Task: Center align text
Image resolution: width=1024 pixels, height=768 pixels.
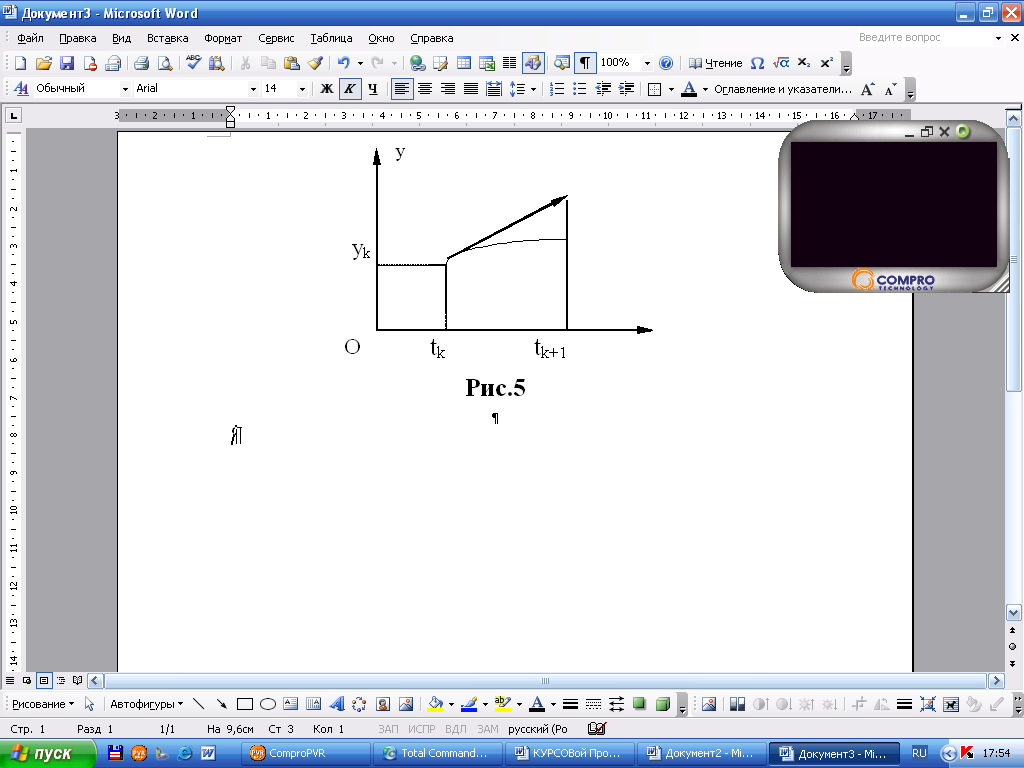Action: click(424, 89)
